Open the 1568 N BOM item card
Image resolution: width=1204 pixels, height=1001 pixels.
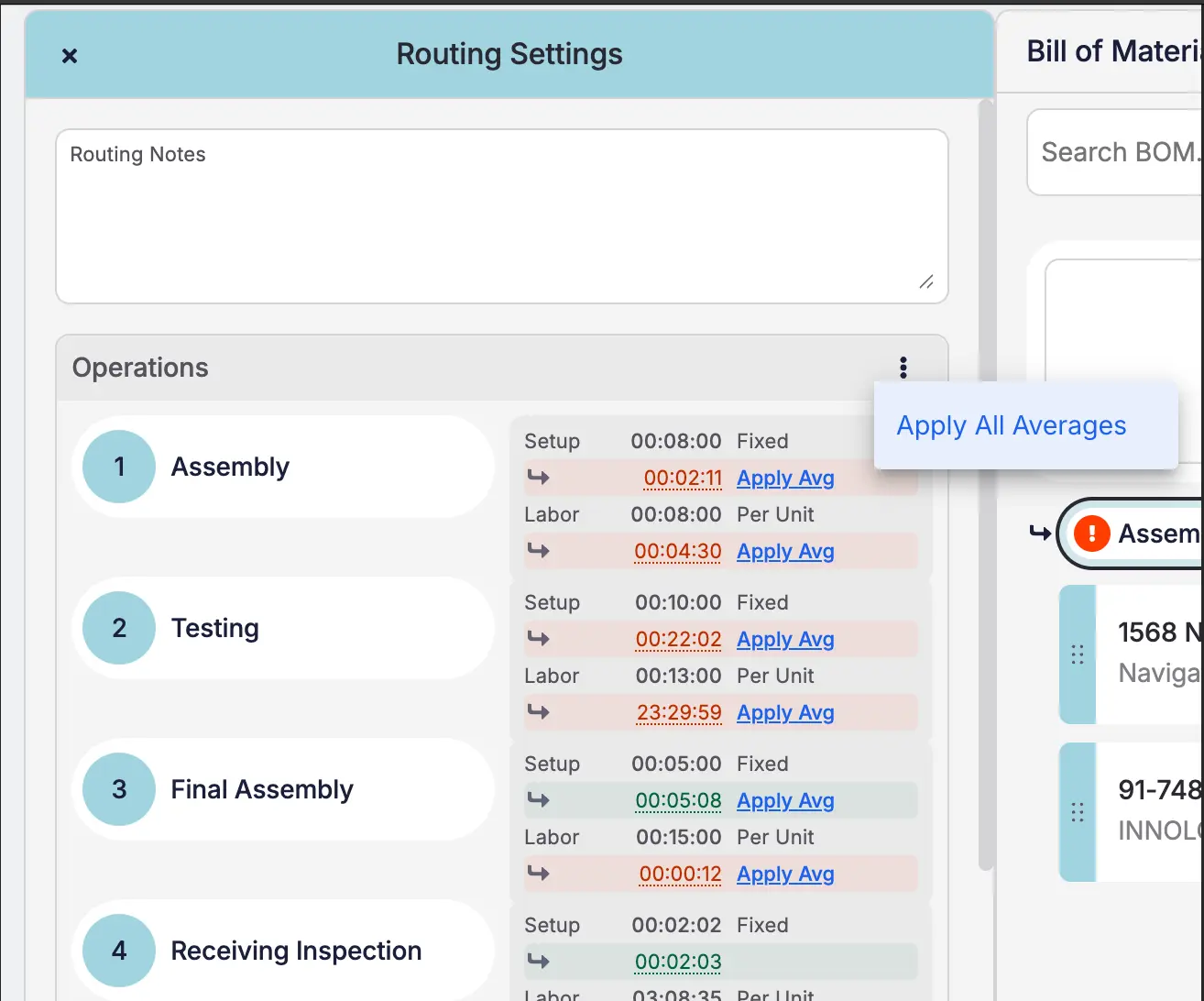pos(1132,654)
